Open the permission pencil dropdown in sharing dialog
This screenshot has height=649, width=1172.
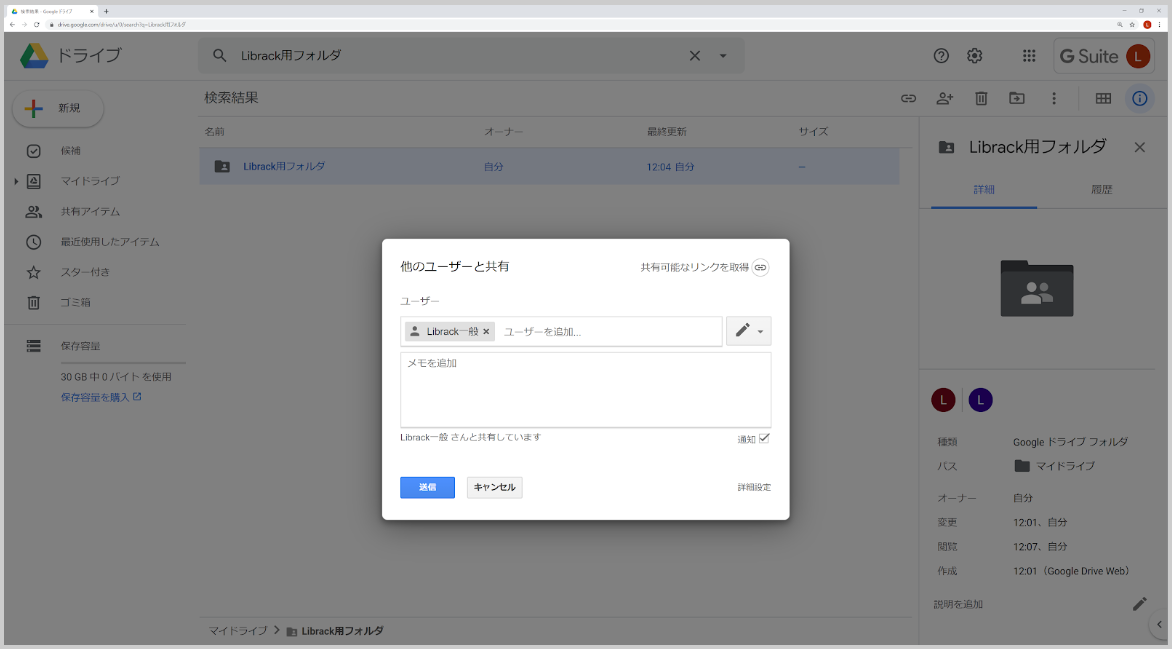[x=748, y=331]
